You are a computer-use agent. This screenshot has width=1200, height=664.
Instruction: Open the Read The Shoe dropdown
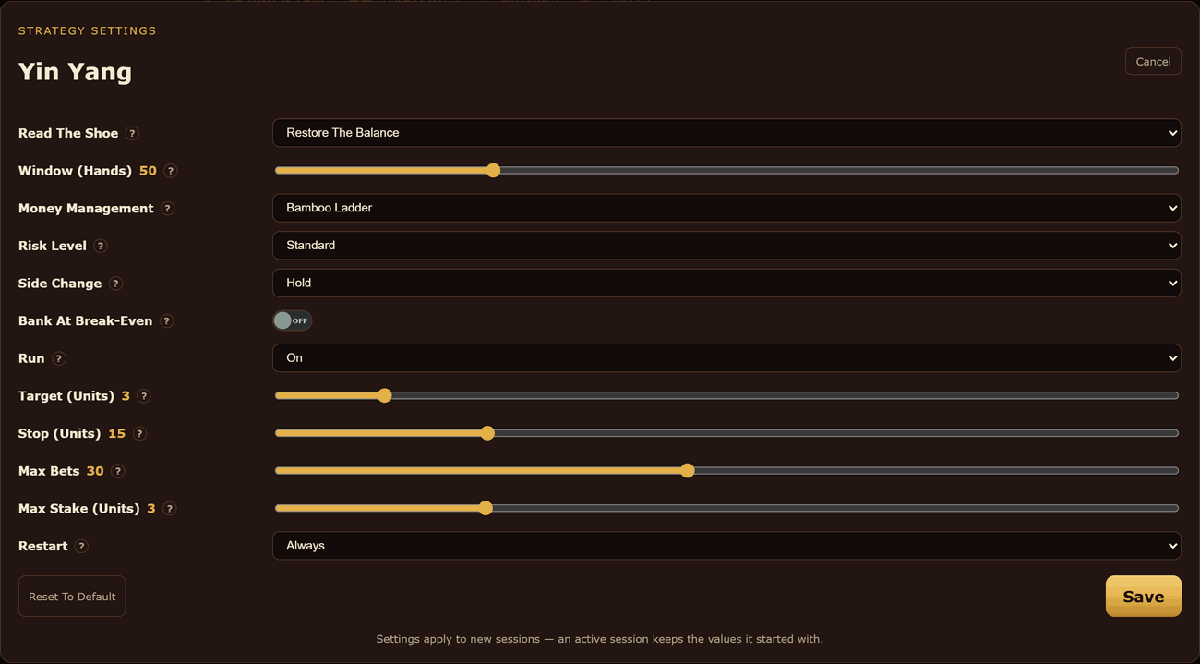coord(727,133)
